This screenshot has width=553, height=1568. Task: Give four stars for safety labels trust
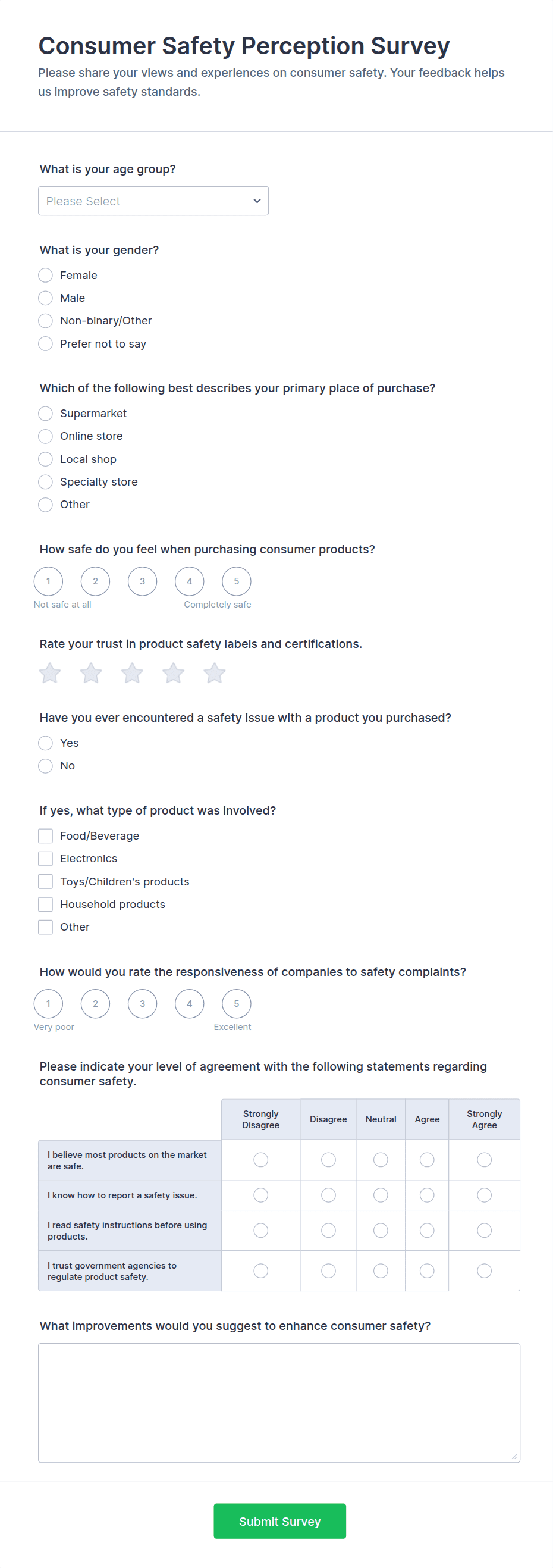[x=174, y=673]
